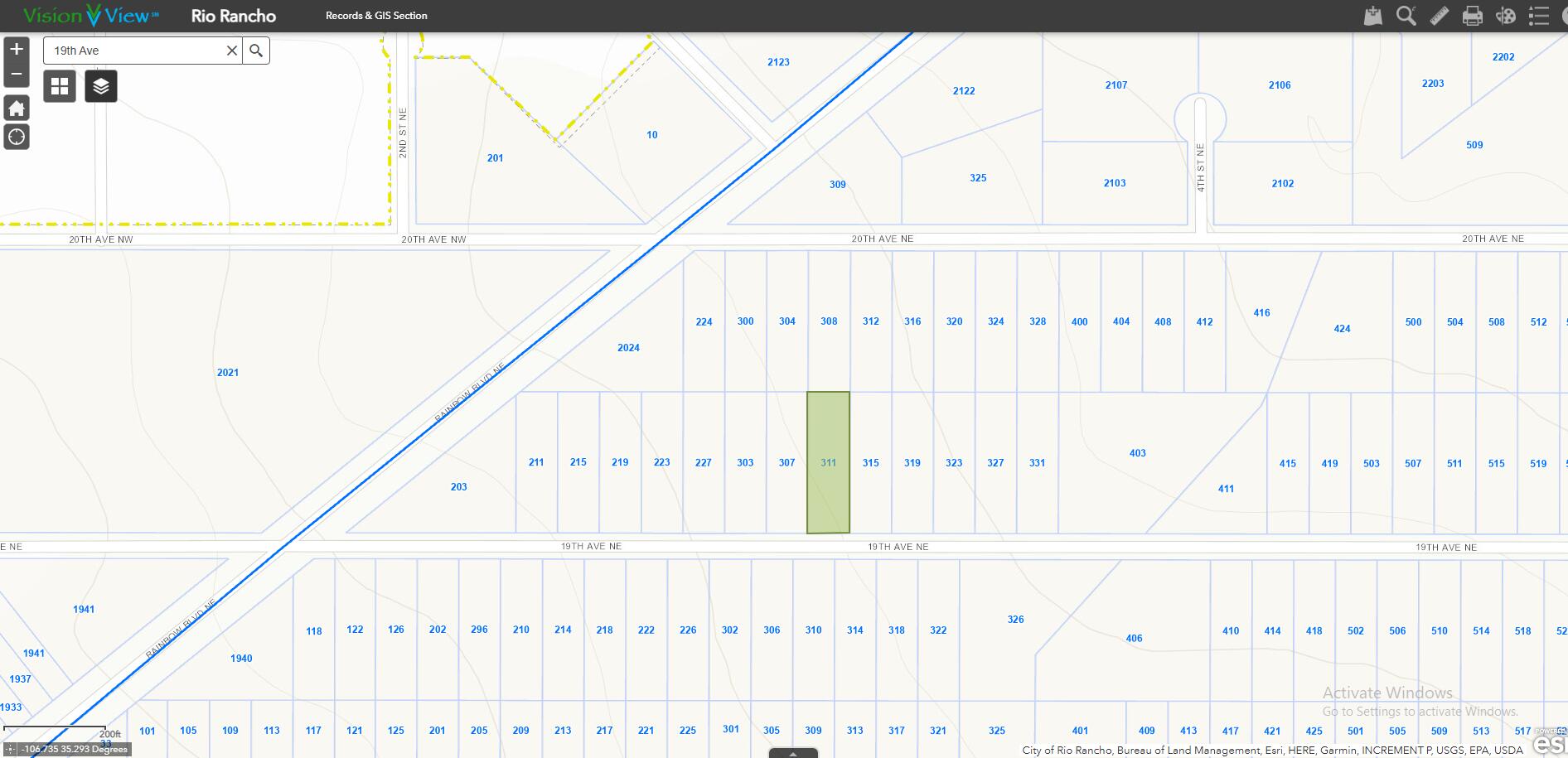Open the draw palette tool

tap(1506, 16)
